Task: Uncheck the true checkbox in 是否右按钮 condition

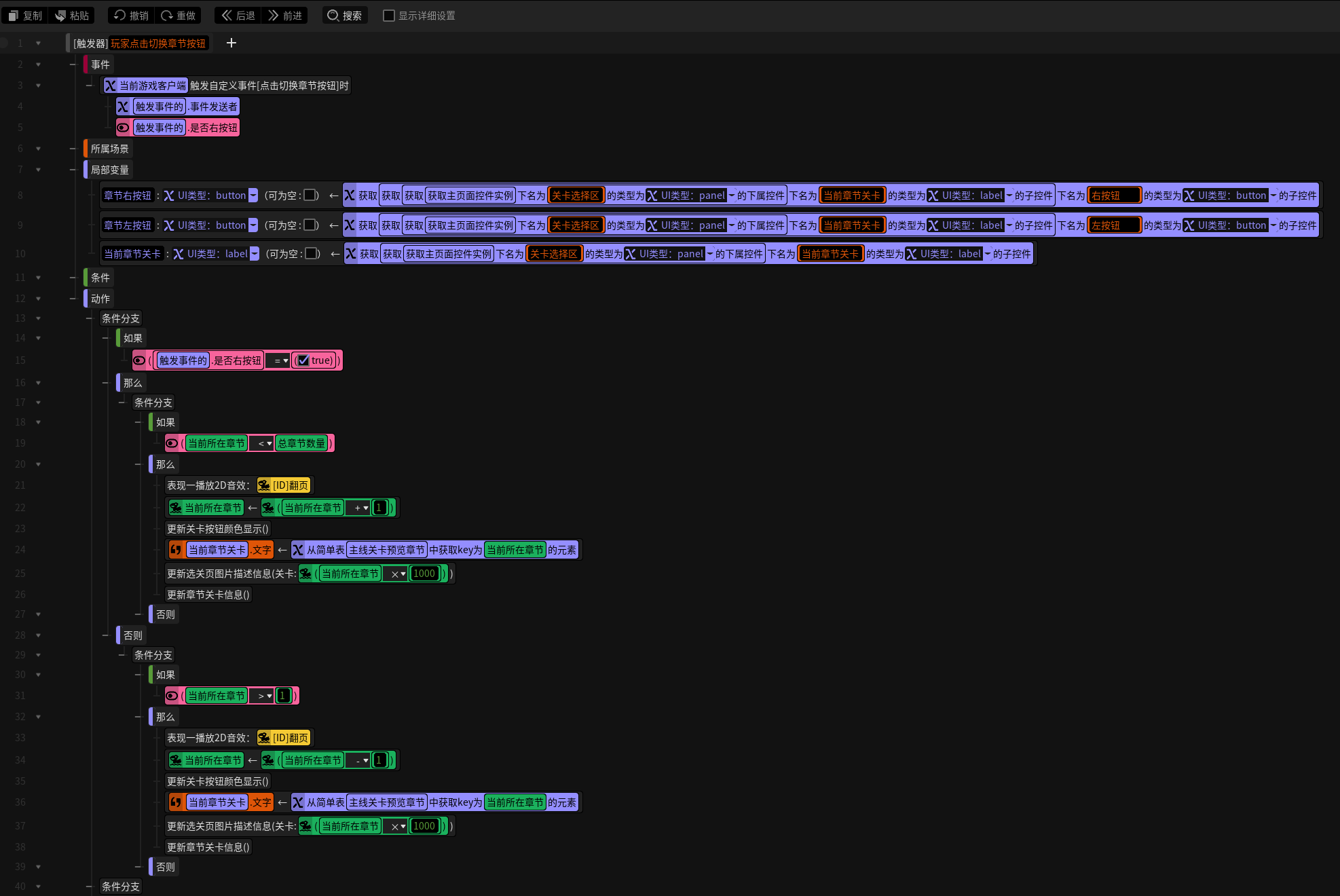Action: (x=303, y=360)
